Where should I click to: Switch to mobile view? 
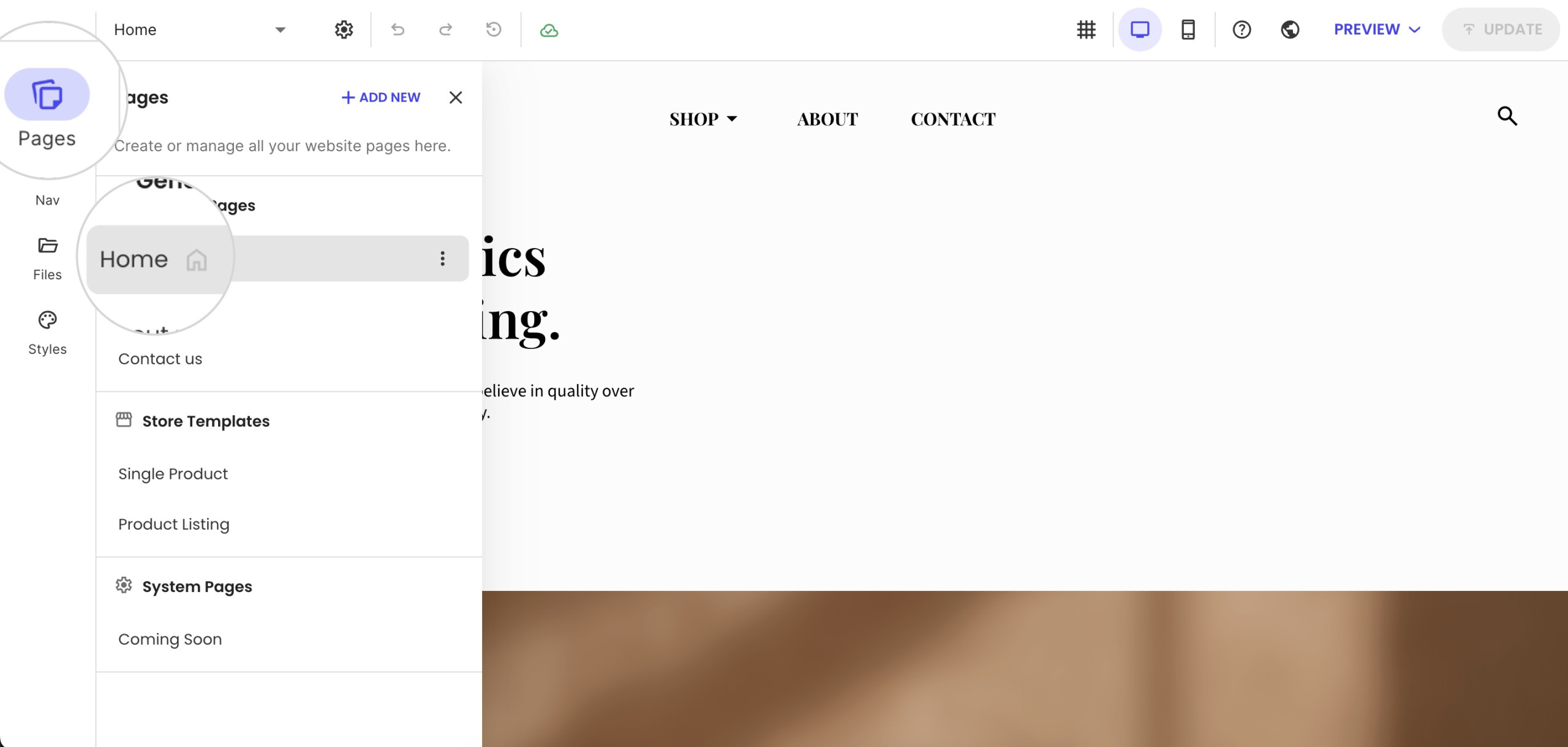[1188, 29]
